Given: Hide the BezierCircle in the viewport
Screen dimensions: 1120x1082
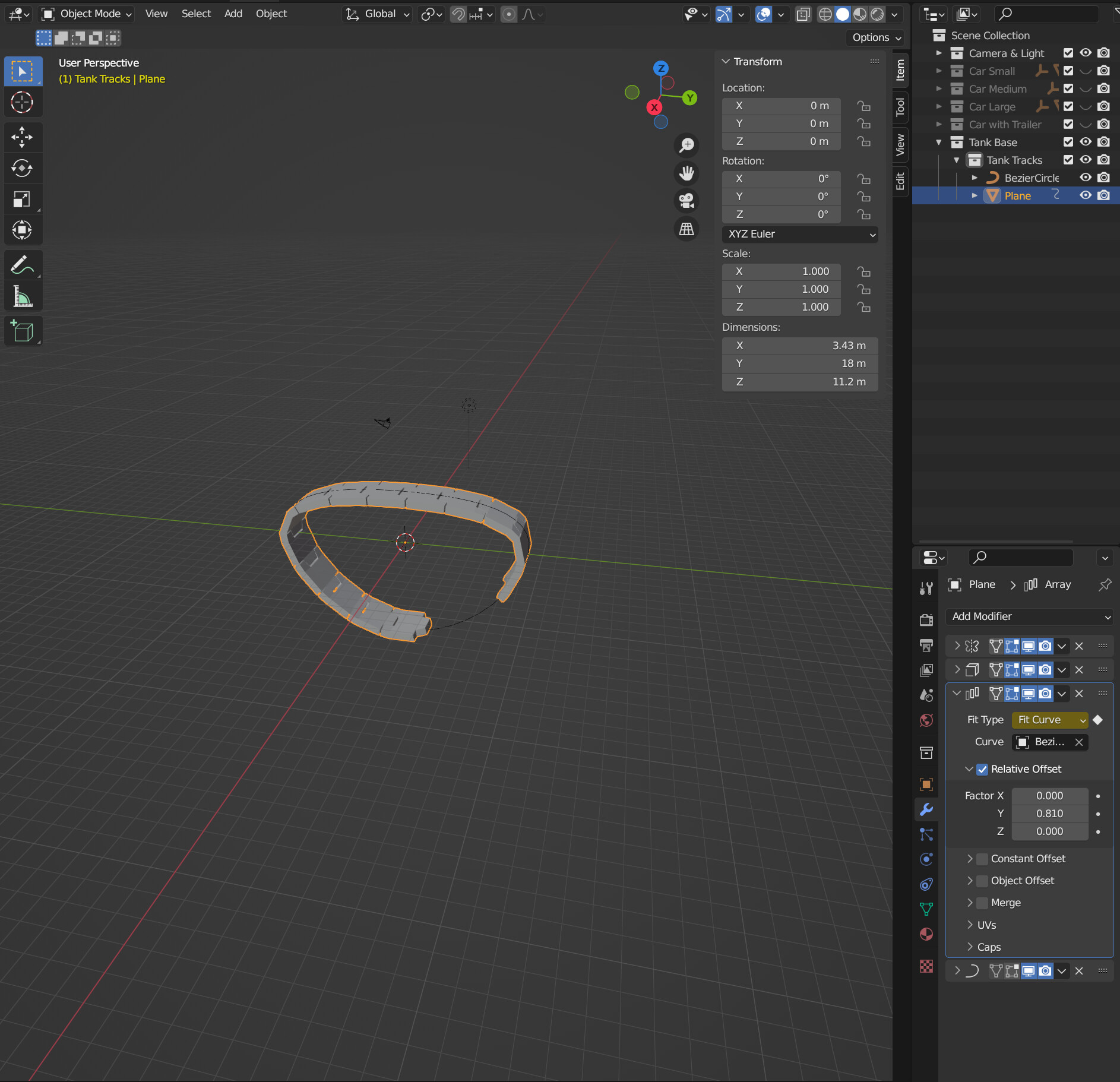Looking at the screenshot, I should (x=1085, y=177).
